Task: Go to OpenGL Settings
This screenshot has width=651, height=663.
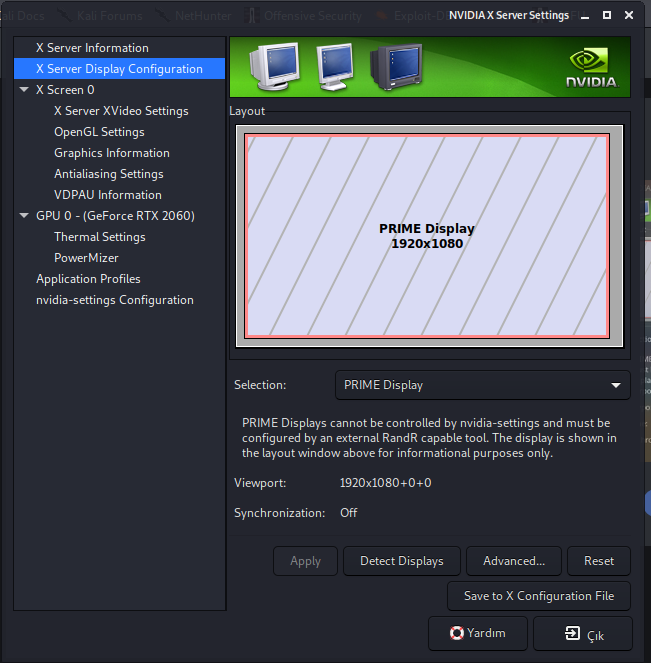Action: [99, 132]
